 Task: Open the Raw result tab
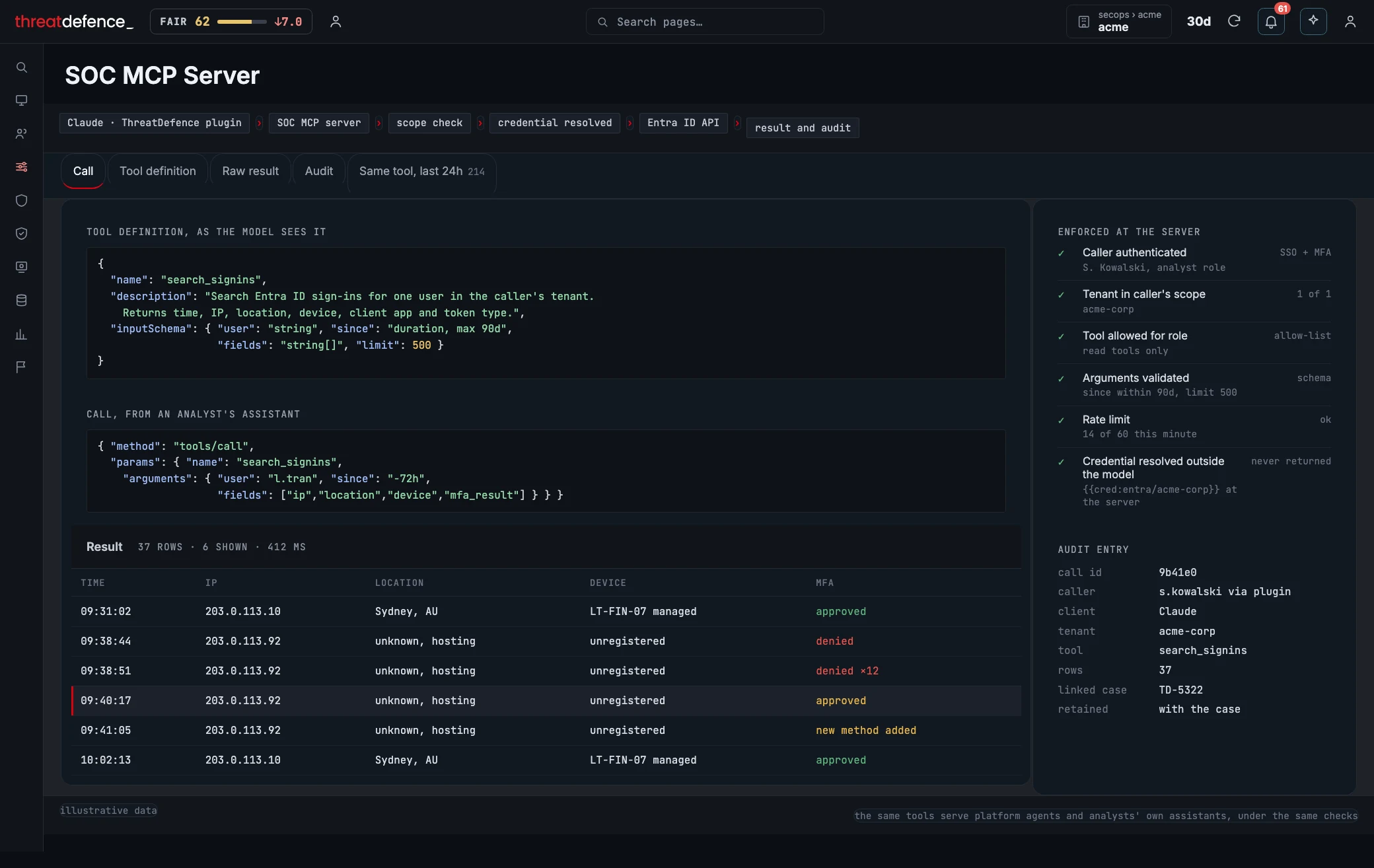[x=250, y=171]
